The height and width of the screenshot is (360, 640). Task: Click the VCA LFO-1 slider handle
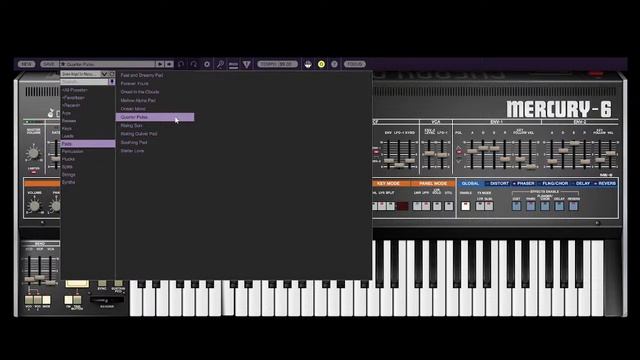442,155
